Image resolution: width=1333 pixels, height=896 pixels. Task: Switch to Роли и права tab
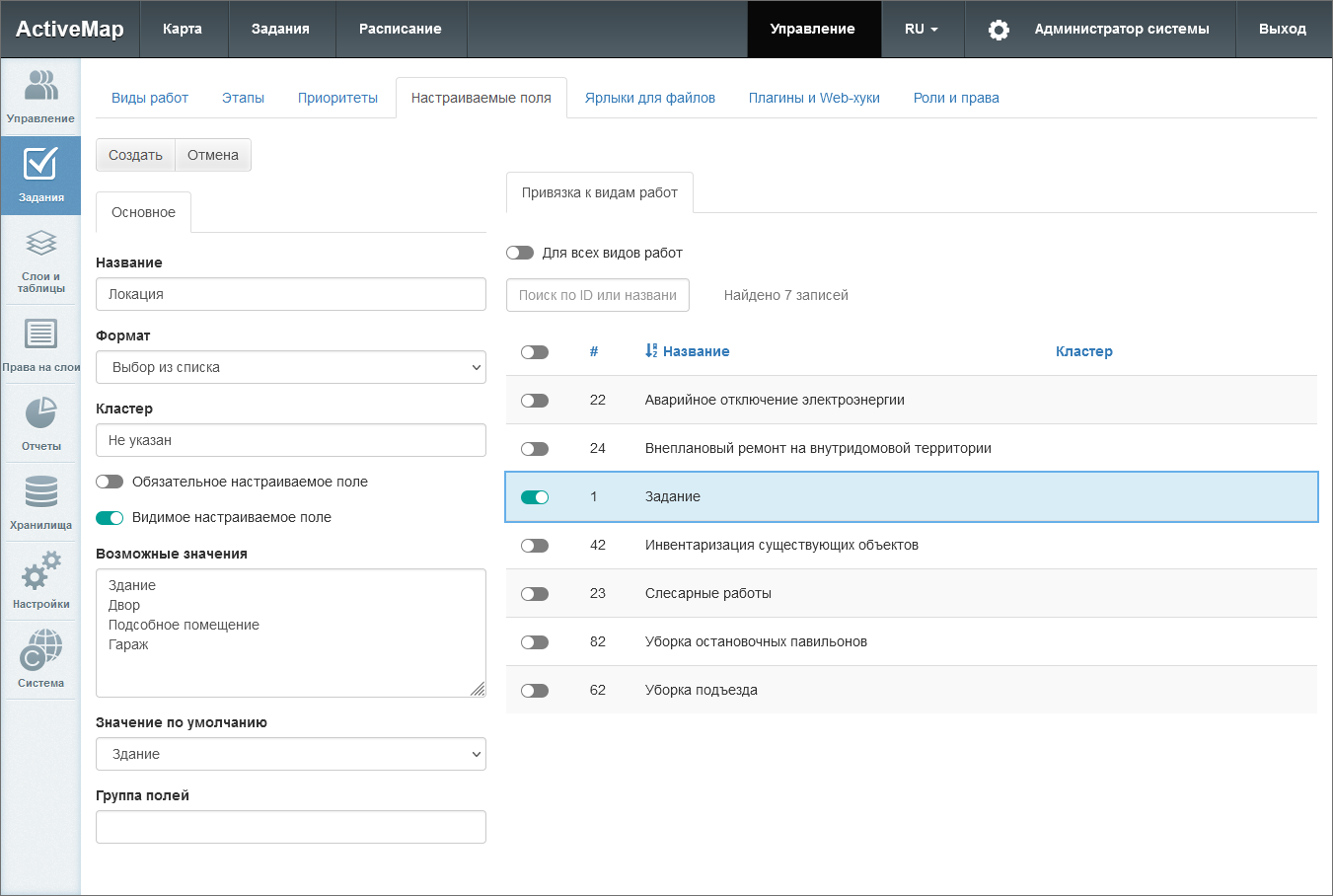click(x=955, y=98)
